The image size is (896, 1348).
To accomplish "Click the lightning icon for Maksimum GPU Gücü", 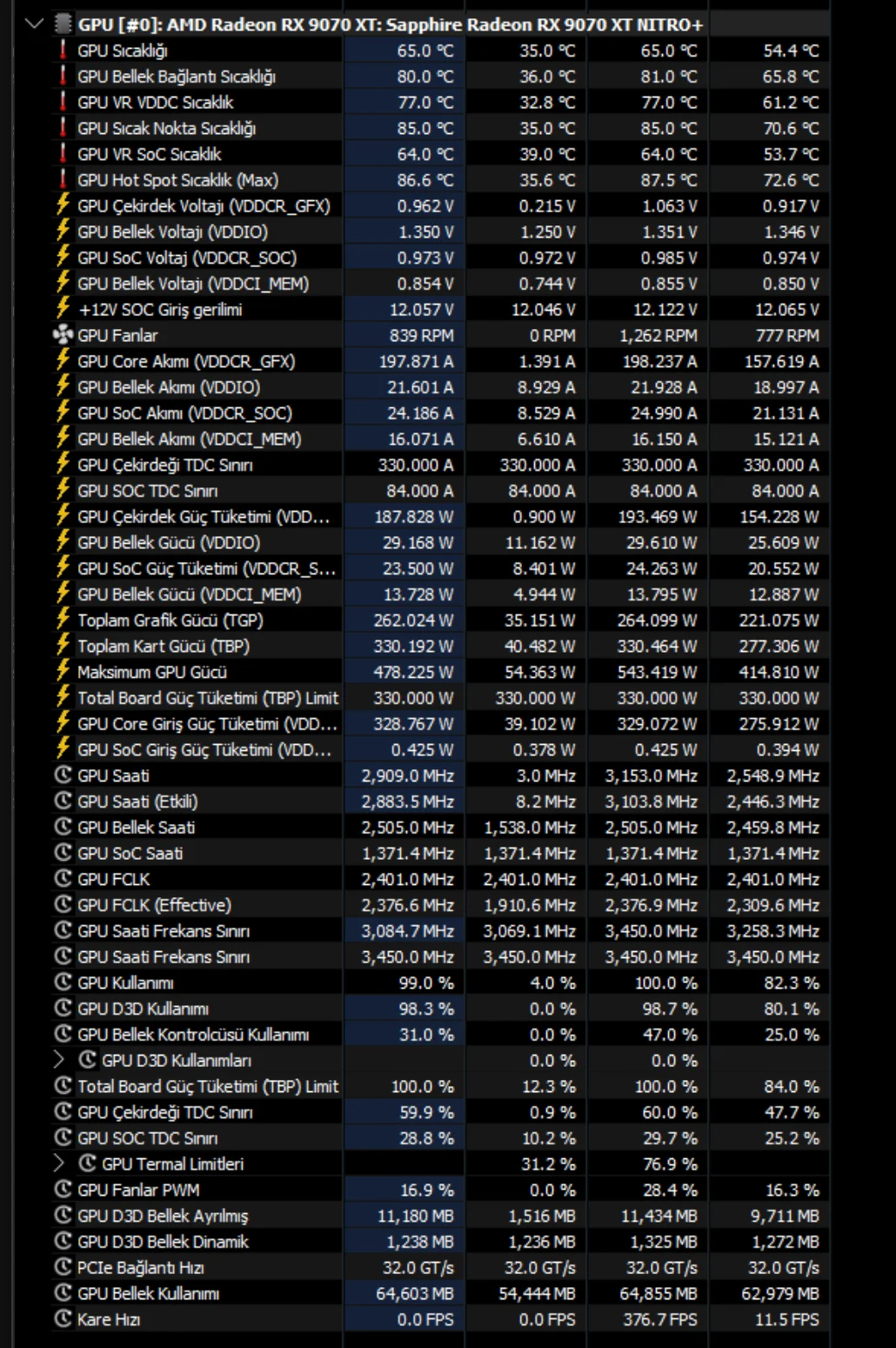I will (x=63, y=672).
